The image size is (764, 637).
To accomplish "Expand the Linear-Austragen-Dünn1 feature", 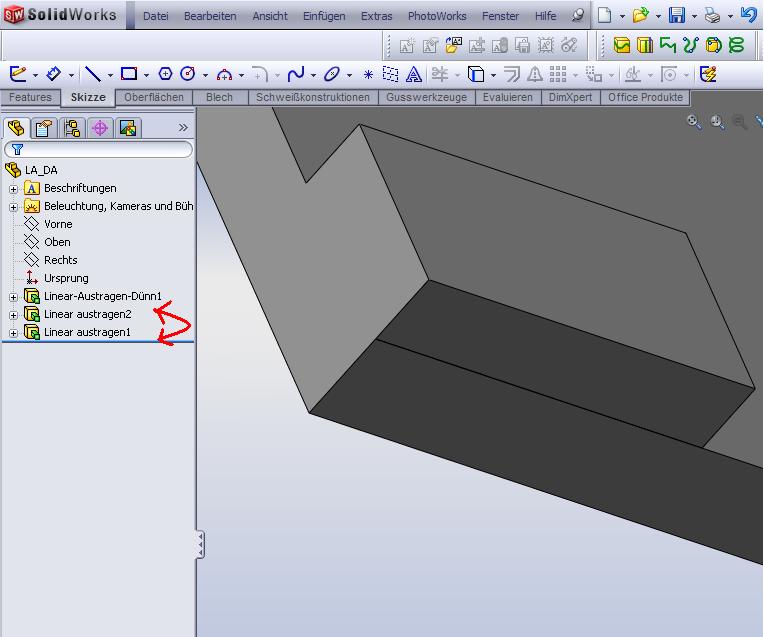I will tap(13, 296).
